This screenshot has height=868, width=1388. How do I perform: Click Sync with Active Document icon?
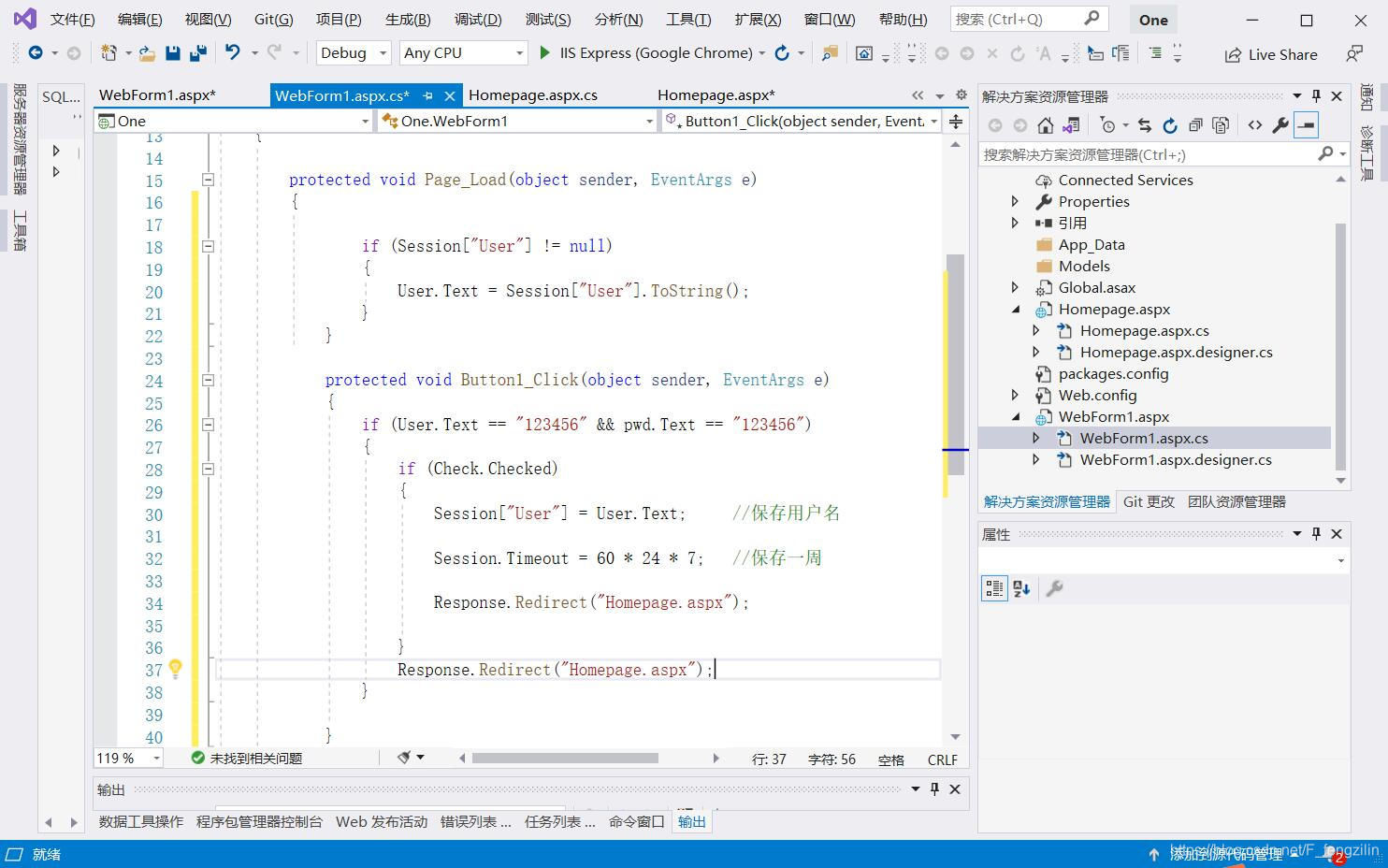pyautogui.click(x=1145, y=125)
